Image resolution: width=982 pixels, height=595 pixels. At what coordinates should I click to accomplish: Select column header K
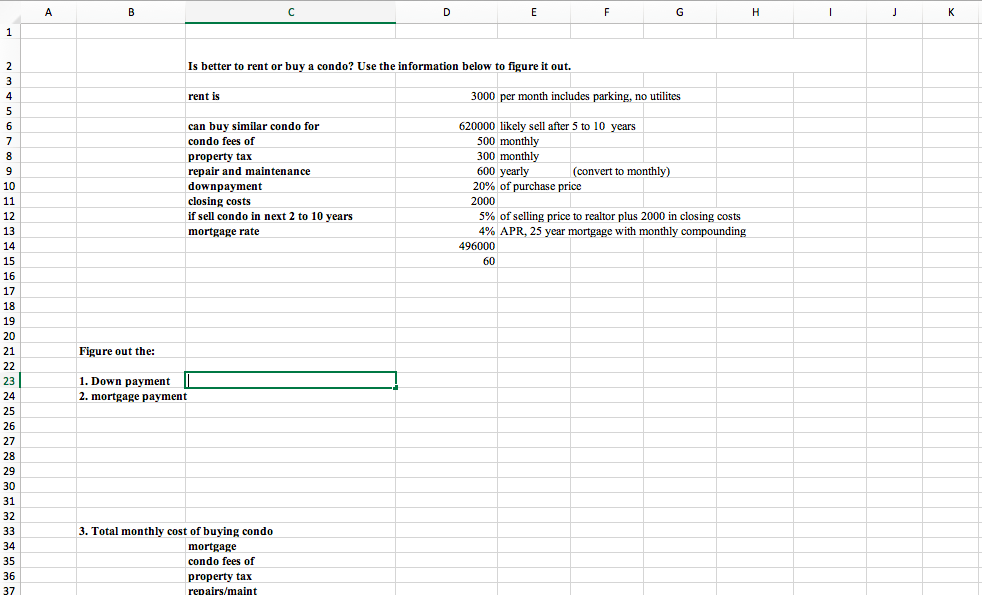coord(951,11)
